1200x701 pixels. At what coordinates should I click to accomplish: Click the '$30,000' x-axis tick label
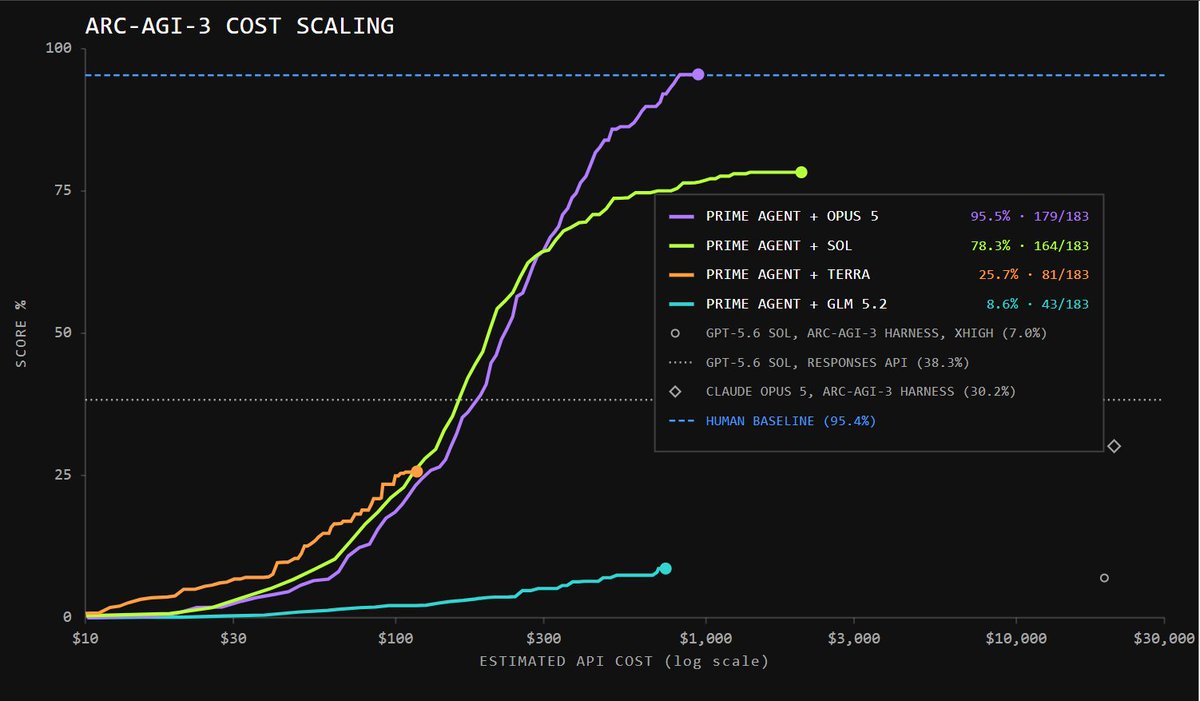1164,638
